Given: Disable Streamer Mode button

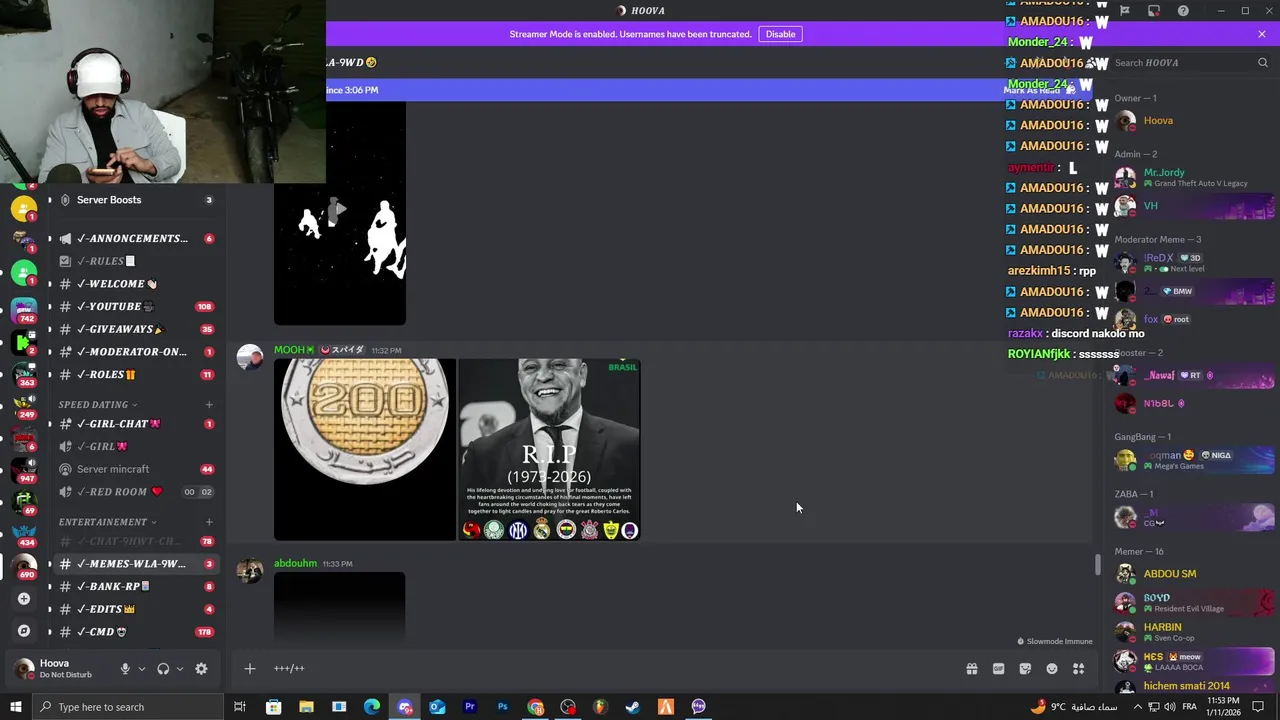Looking at the screenshot, I should [x=780, y=34].
